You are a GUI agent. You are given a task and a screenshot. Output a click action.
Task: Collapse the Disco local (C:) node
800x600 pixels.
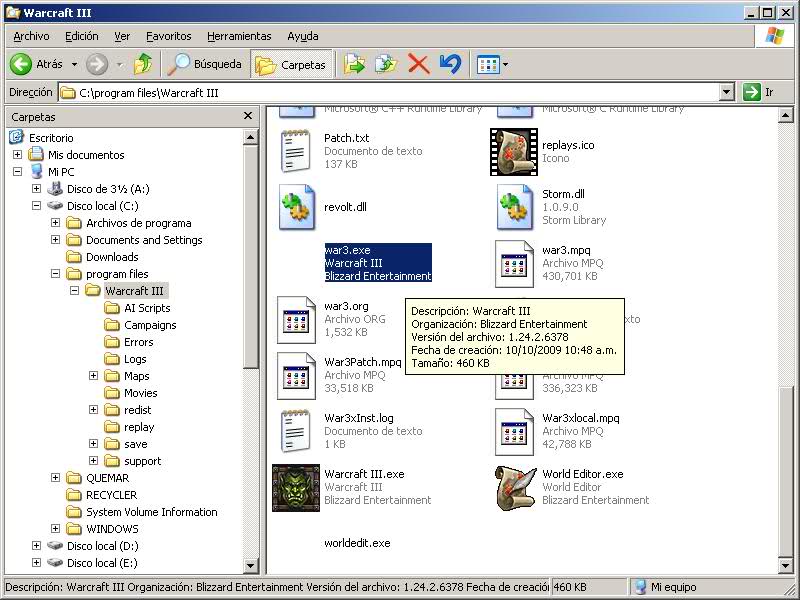coord(36,206)
